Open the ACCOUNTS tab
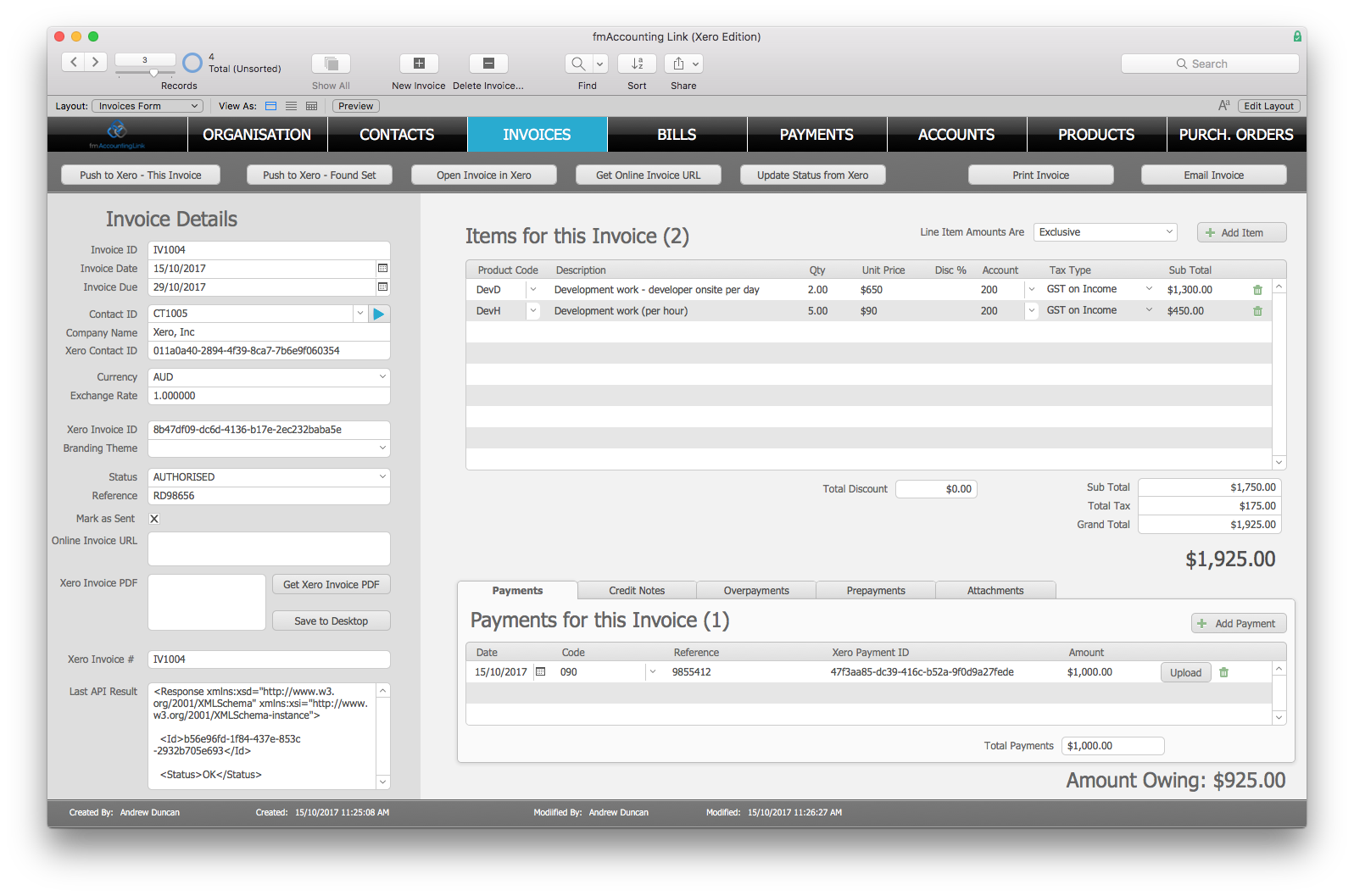 [x=956, y=135]
